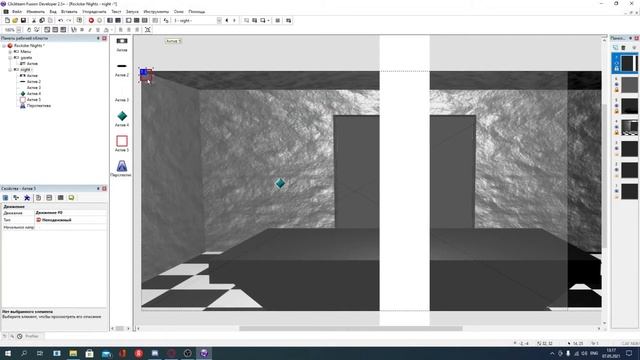Screen dimensions: 640x360
Task: Collapse the night frame tree node
Action: coord(10,70)
